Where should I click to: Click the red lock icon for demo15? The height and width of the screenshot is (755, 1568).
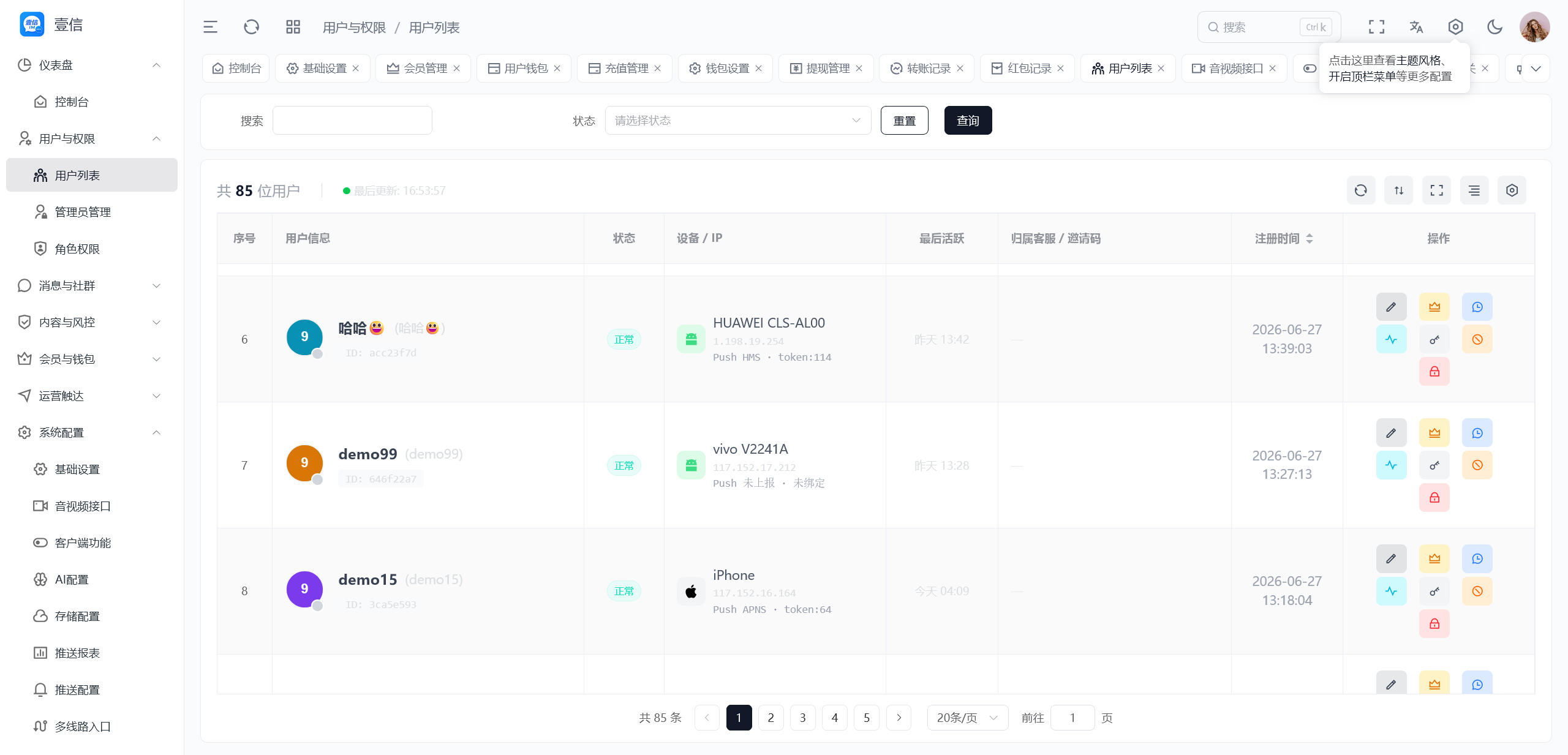click(1434, 623)
